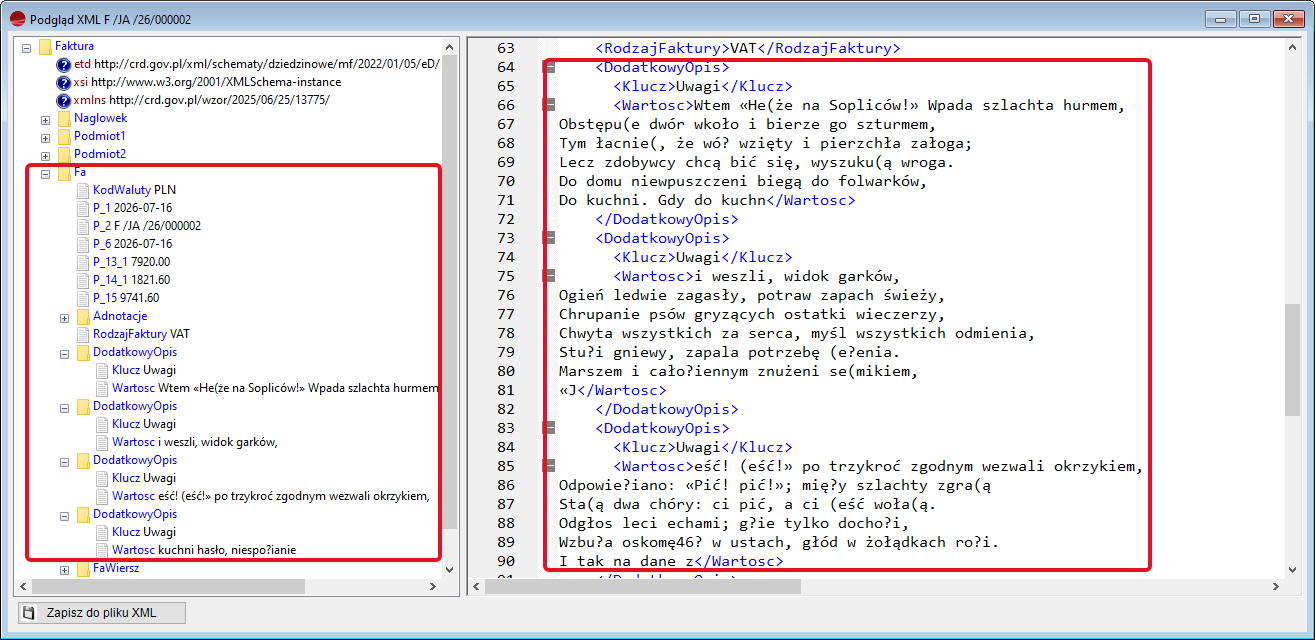Click the red application icon in title bar

click(x=16, y=18)
